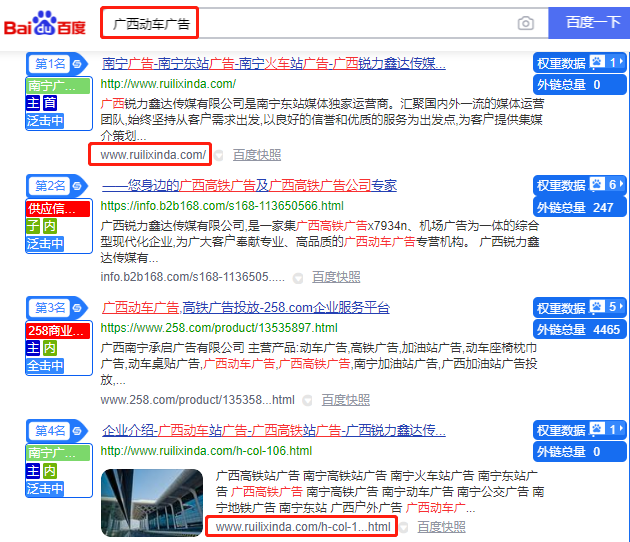Click the 外链总量 4465 button
The image size is (630, 542).
[x=580, y=330]
